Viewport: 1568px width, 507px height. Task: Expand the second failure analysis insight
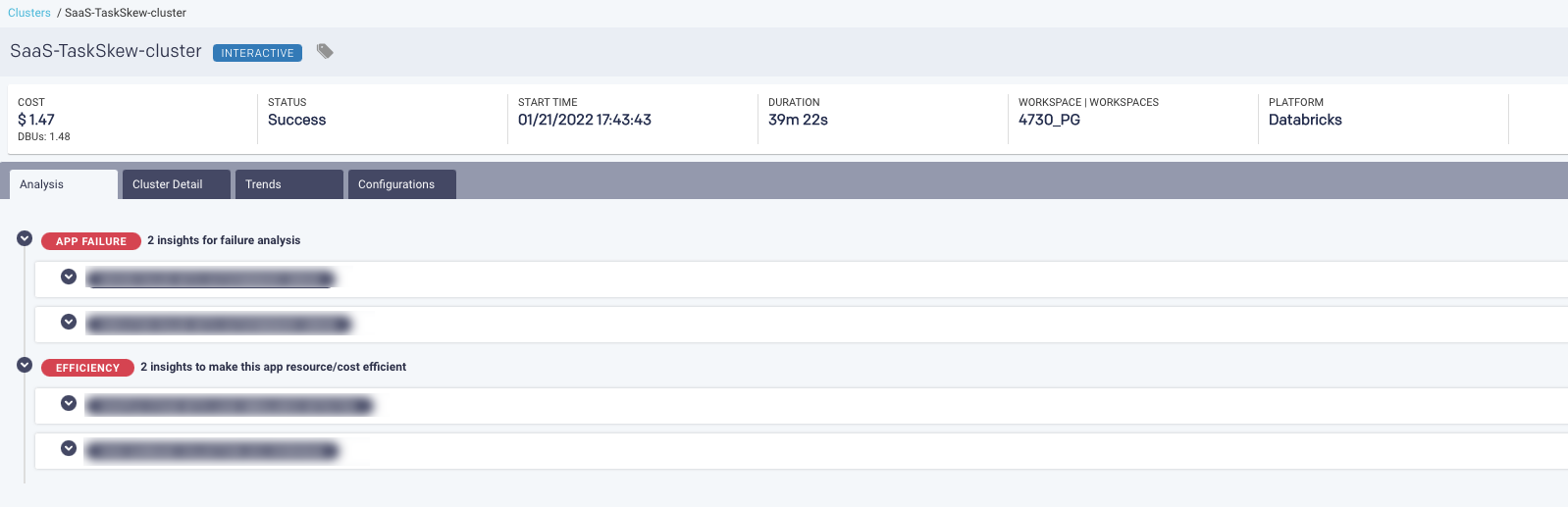point(69,322)
